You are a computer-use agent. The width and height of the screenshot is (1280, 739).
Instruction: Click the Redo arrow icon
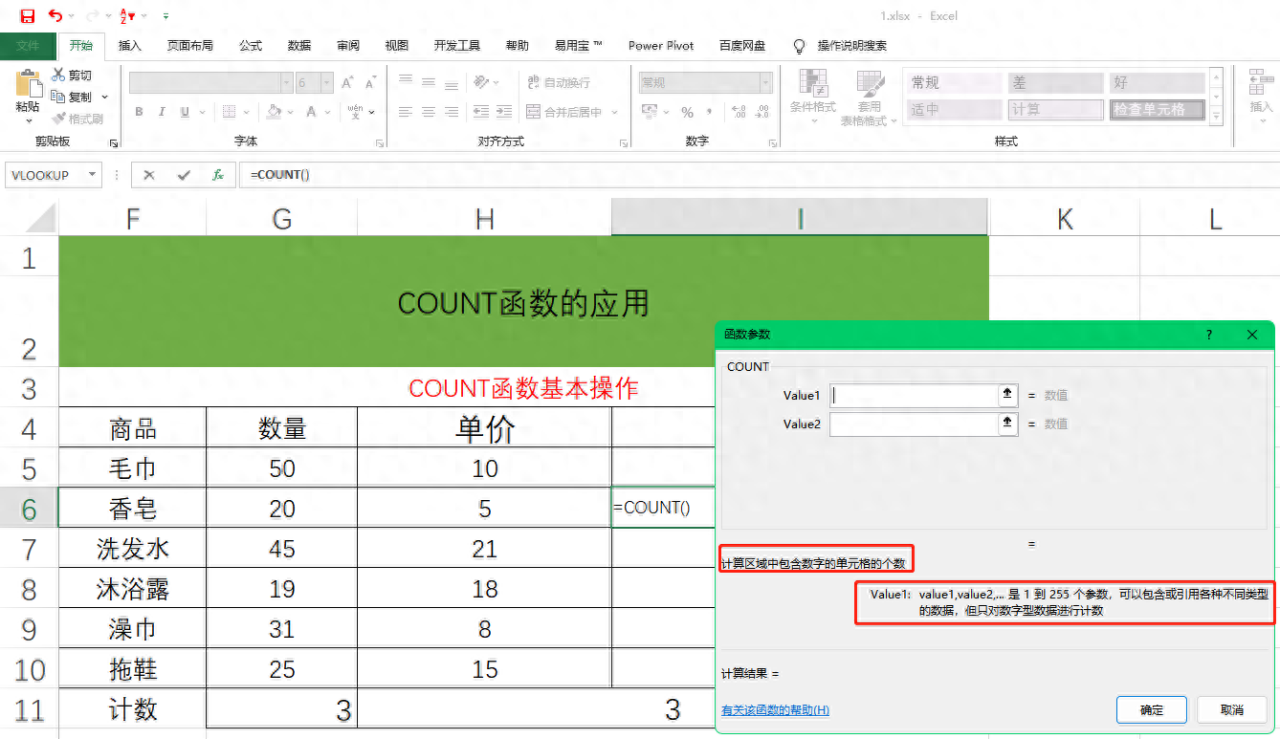(x=92, y=16)
